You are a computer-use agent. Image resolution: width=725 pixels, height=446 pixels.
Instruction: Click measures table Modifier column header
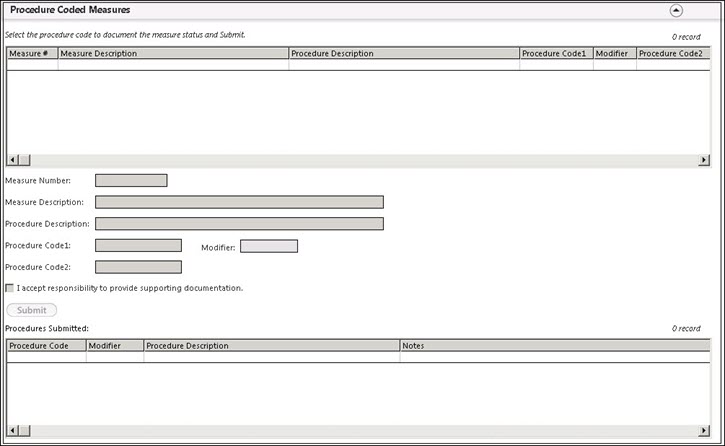(614, 53)
